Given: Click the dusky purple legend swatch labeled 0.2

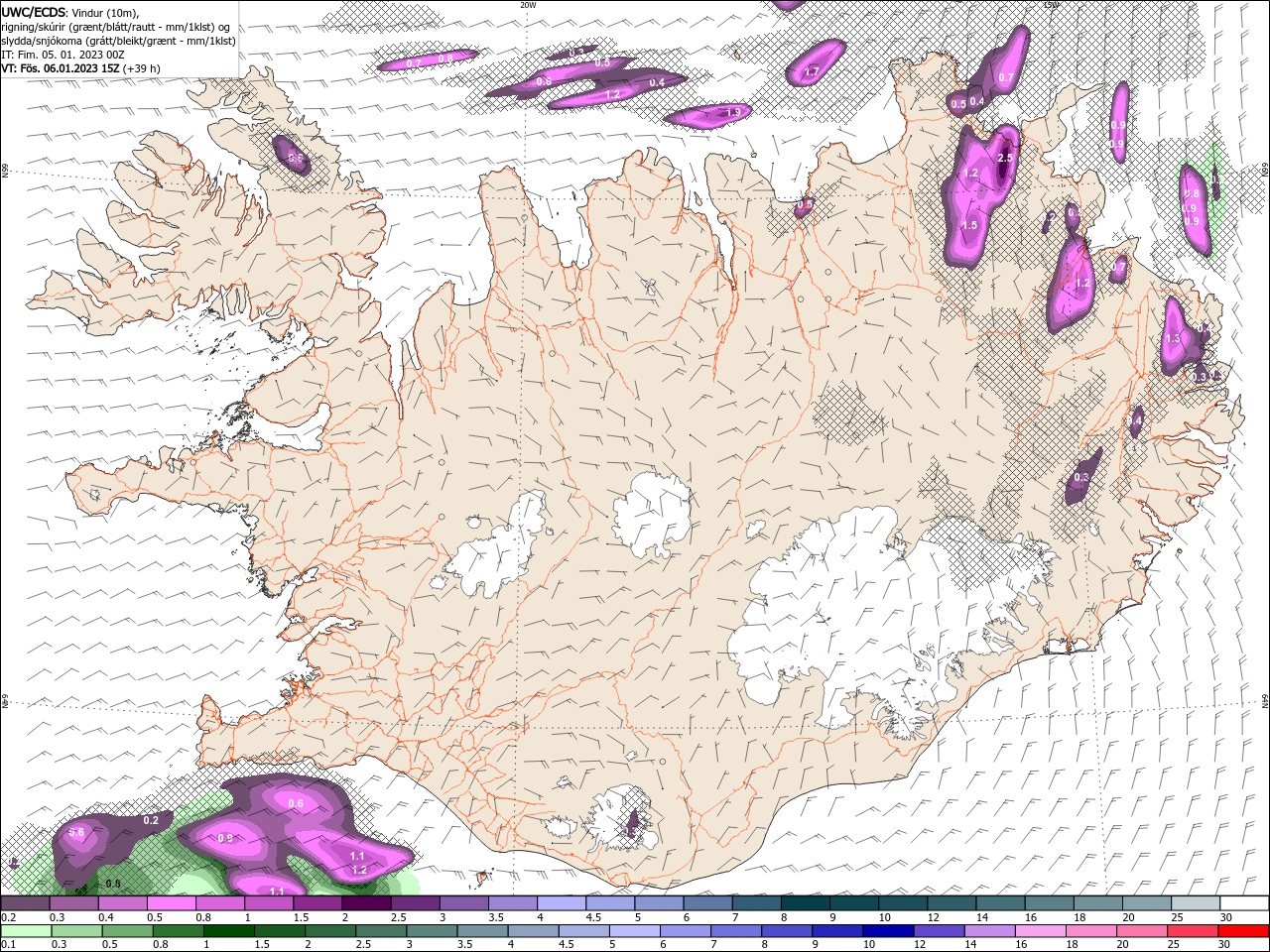Looking at the screenshot, I should click(25, 902).
